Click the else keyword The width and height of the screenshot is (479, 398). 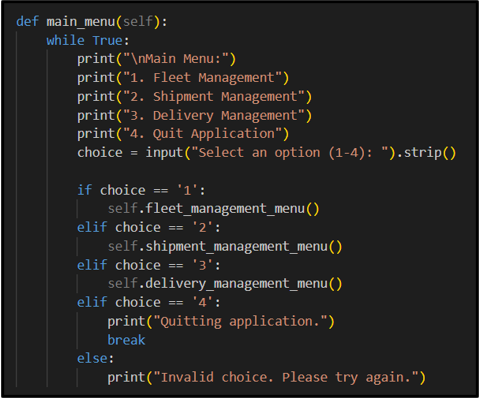coord(92,359)
